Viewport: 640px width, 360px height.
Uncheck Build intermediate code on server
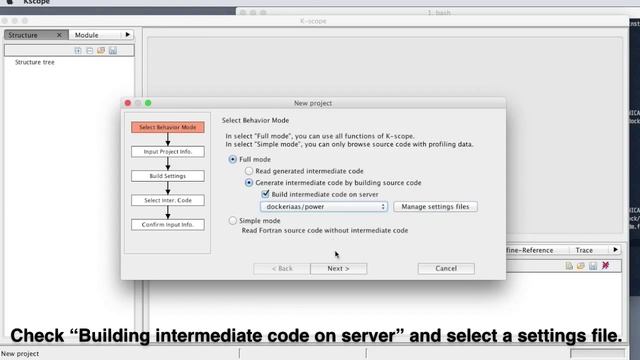(265, 194)
